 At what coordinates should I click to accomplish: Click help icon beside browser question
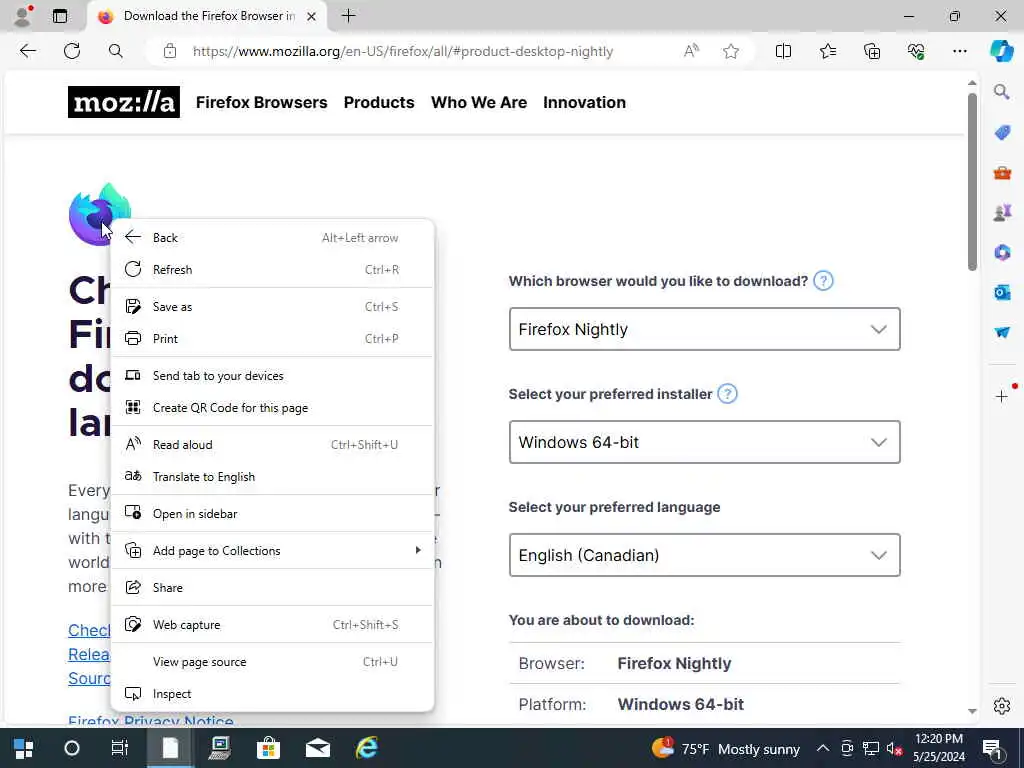[x=823, y=281]
